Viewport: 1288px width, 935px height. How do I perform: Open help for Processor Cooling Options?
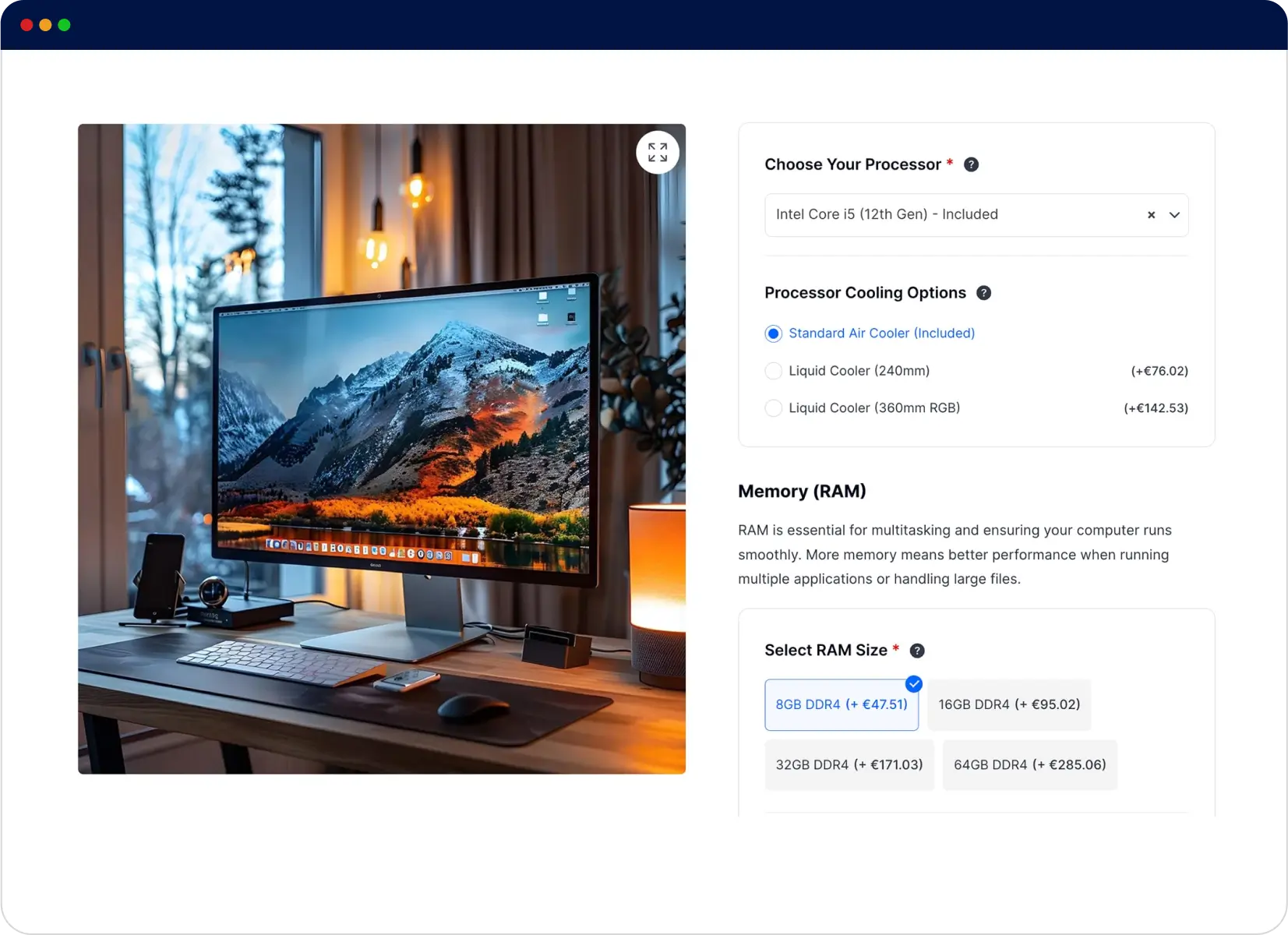(x=983, y=293)
